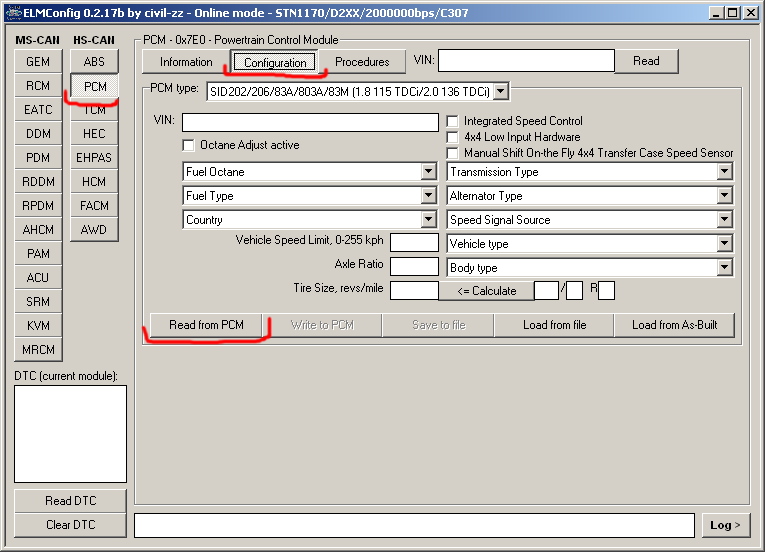765x552 pixels.
Task: Open the AWD module
Action: 94,229
